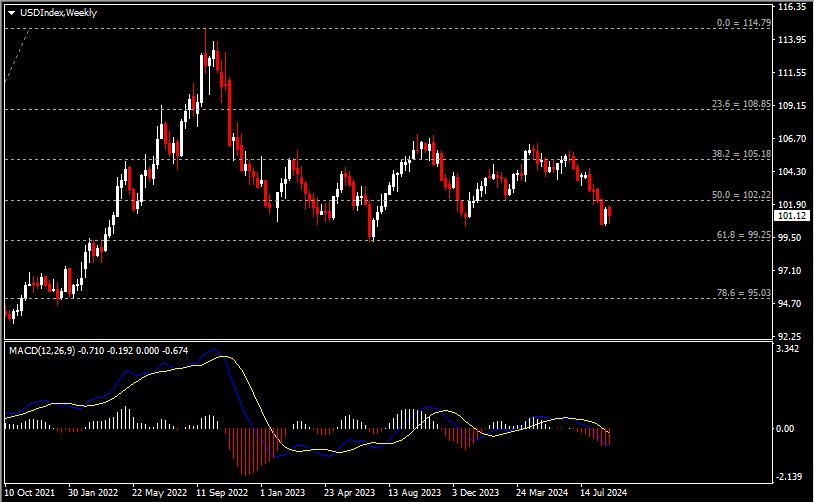
Task: Click the 30 Jan 2022 date label
Action: 93,492
